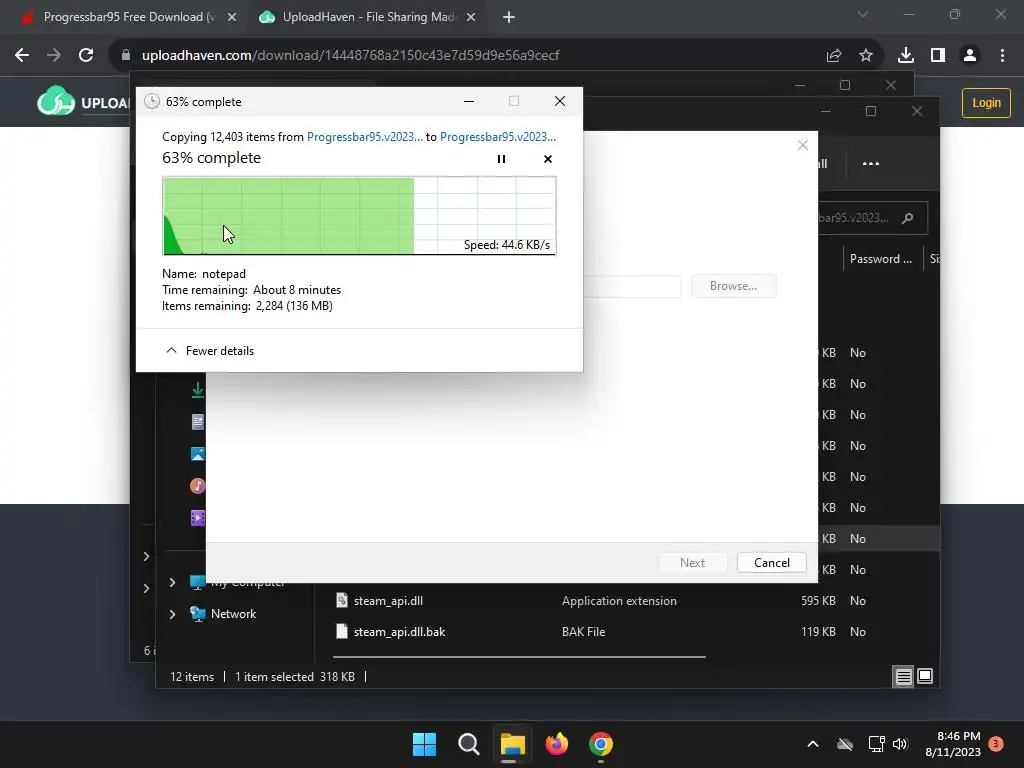Open Firefox from taskbar
Screen dimensions: 1024x768
tap(557, 744)
